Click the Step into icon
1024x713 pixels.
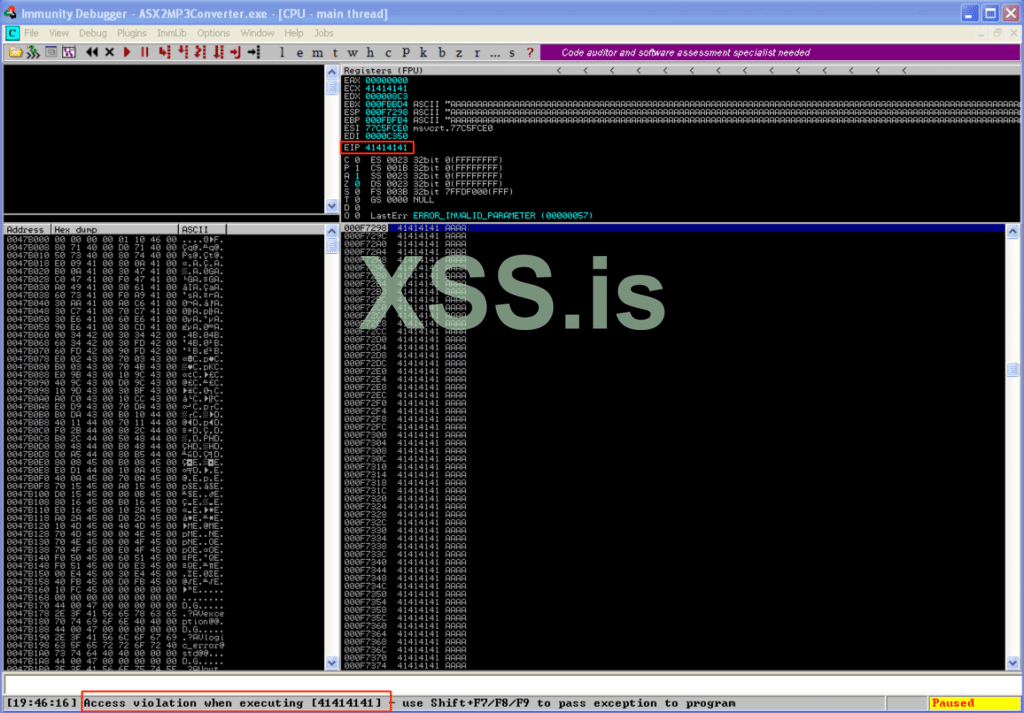pyautogui.click(x=165, y=52)
